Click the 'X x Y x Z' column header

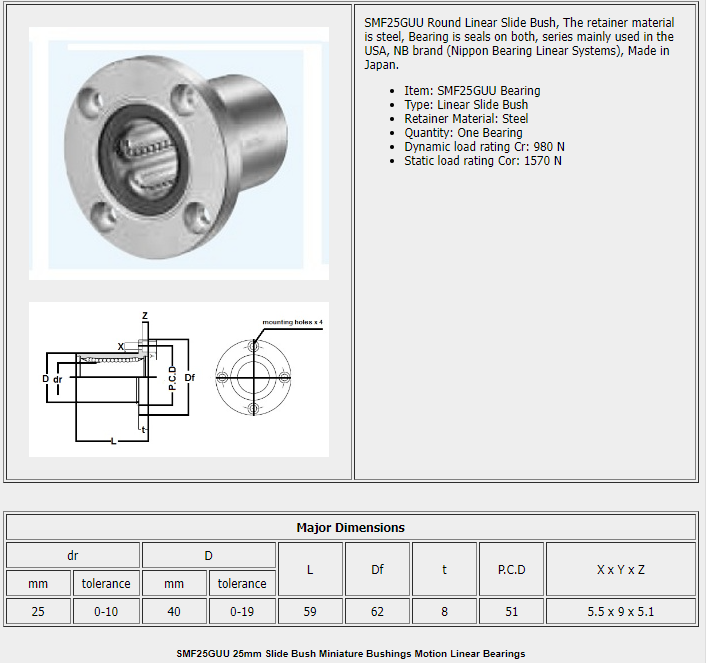tap(621, 570)
